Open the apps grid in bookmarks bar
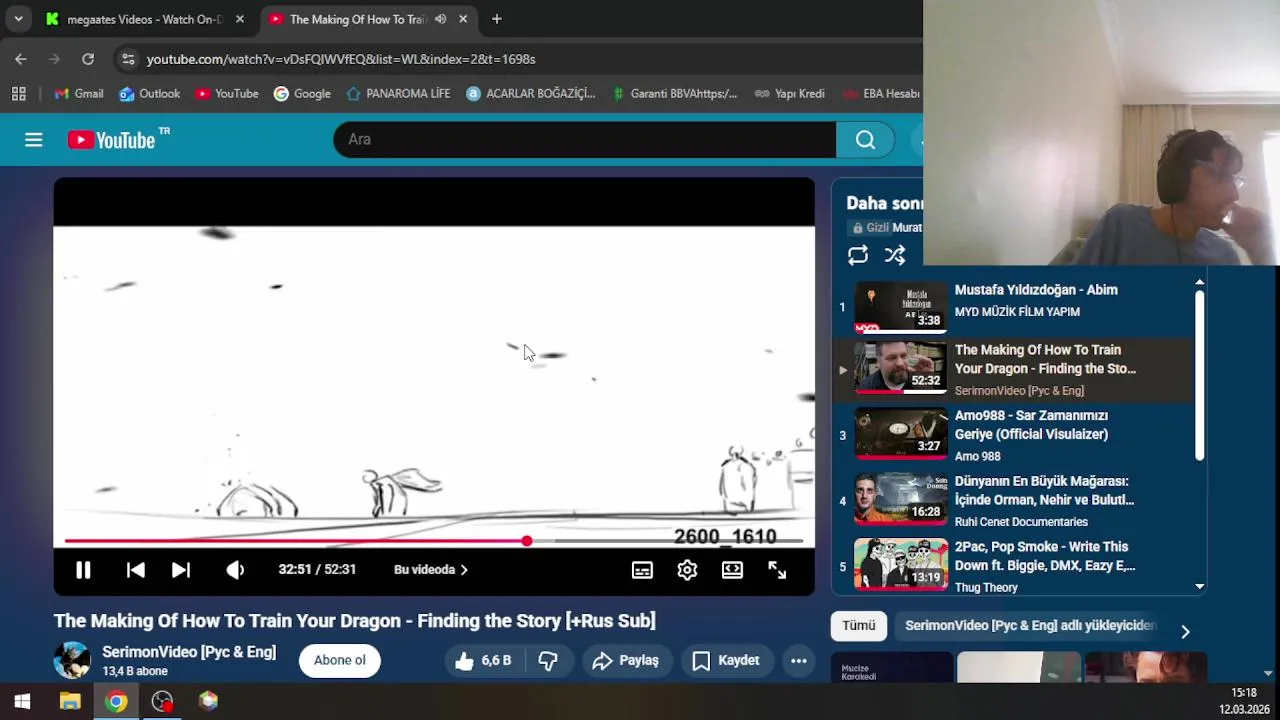This screenshot has width=1280, height=720. click(x=18, y=94)
